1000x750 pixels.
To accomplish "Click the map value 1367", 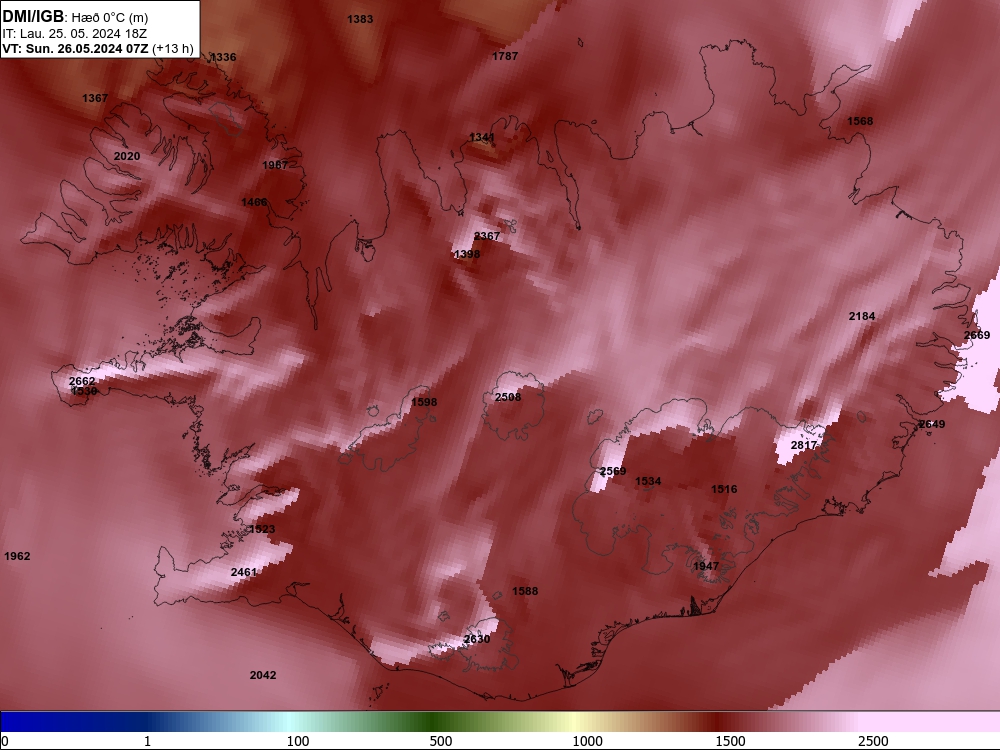I will click(95, 98).
